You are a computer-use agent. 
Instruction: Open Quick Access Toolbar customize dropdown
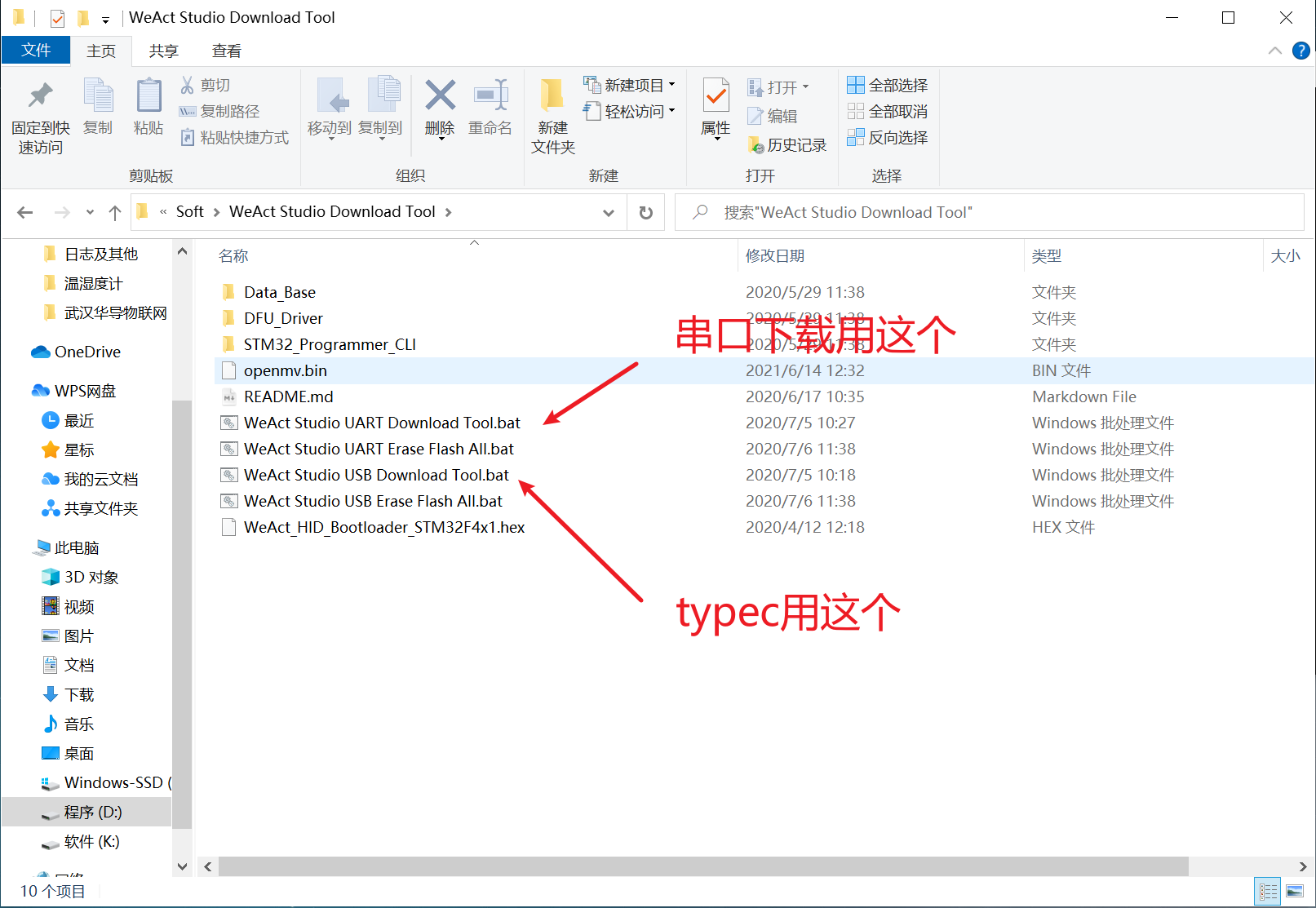pos(105,19)
